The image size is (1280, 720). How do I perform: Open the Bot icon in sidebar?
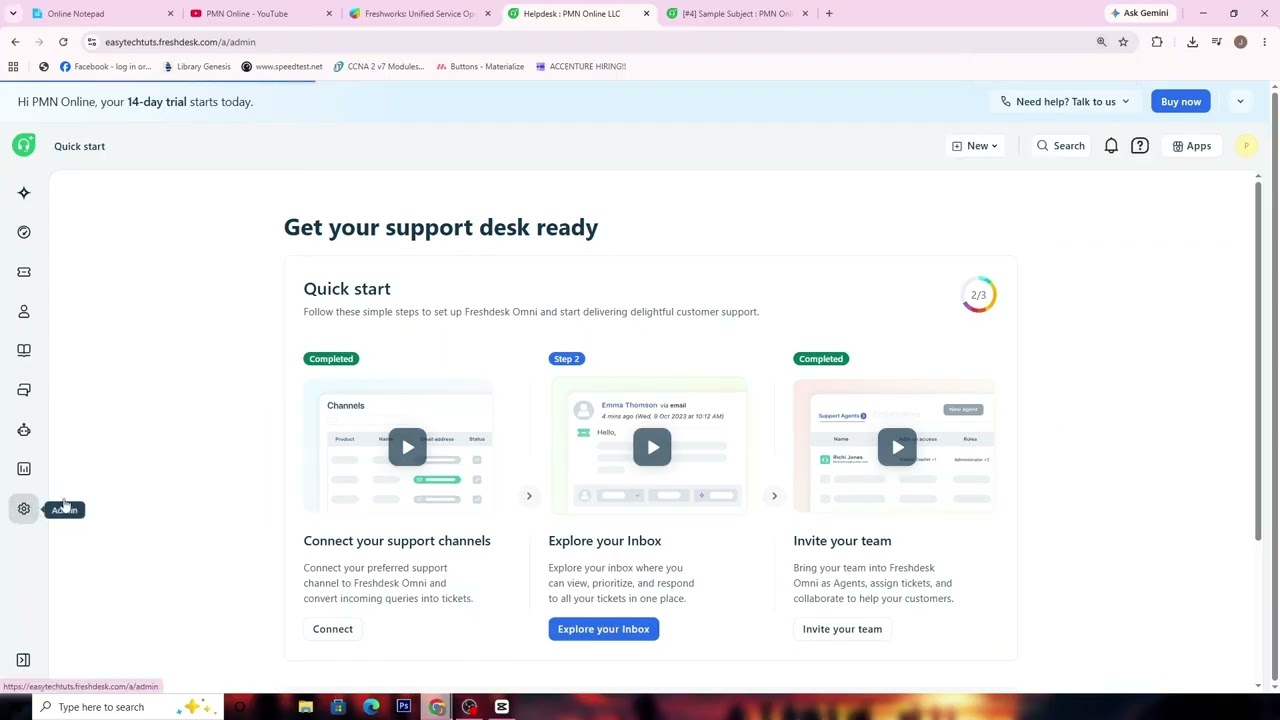pos(24,430)
